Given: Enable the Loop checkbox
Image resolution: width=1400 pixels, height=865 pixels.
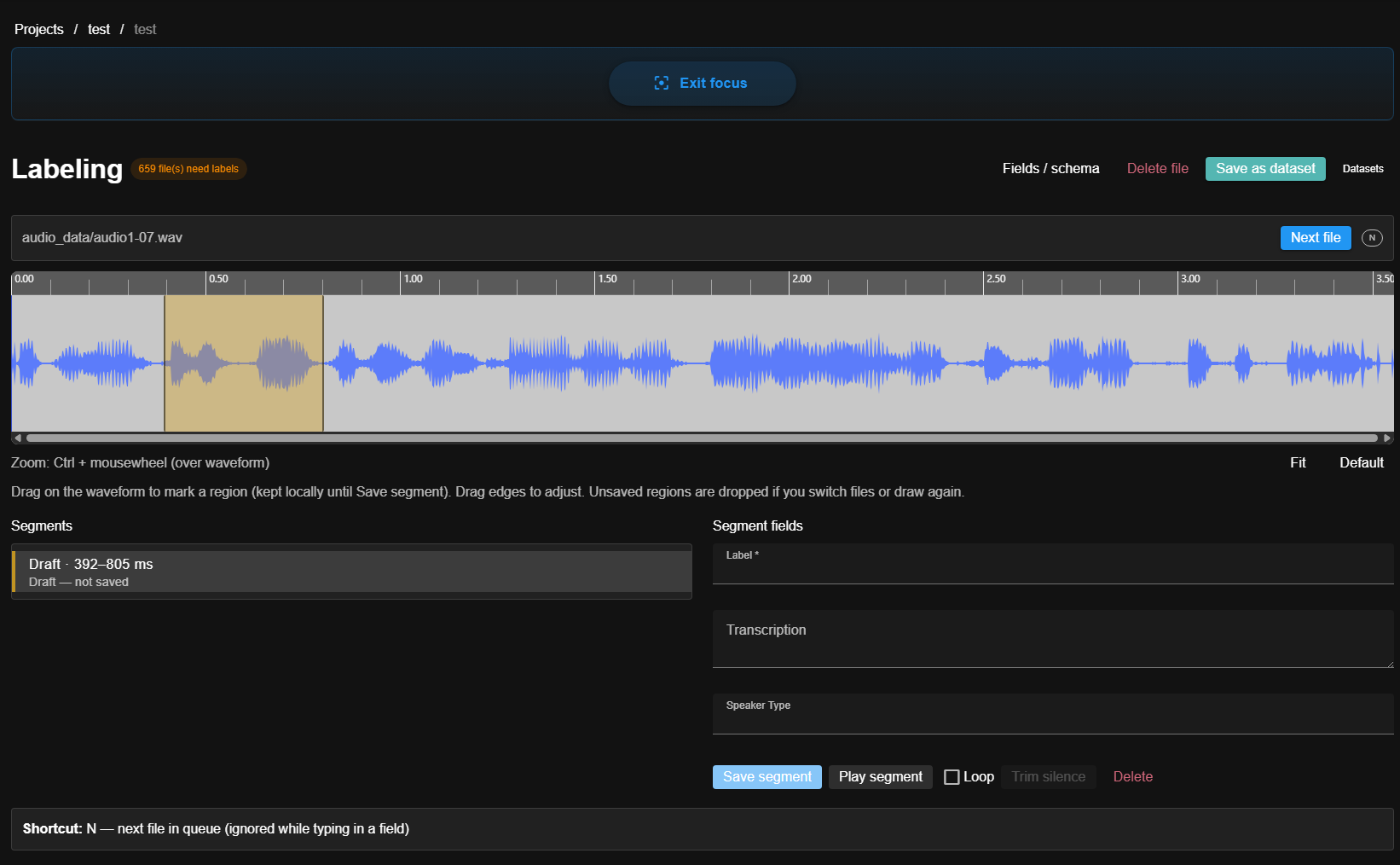Looking at the screenshot, I should click(952, 777).
